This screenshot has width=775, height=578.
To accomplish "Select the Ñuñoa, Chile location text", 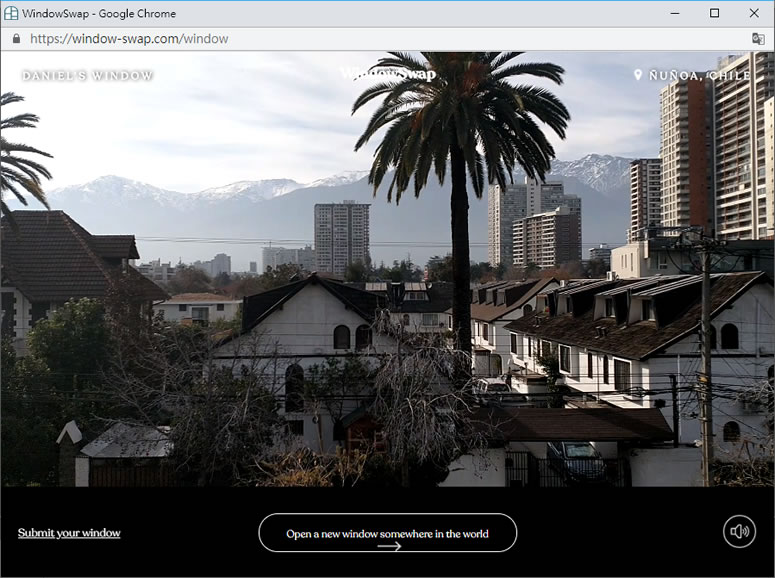I will pyautogui.click(x=699, y=76).
